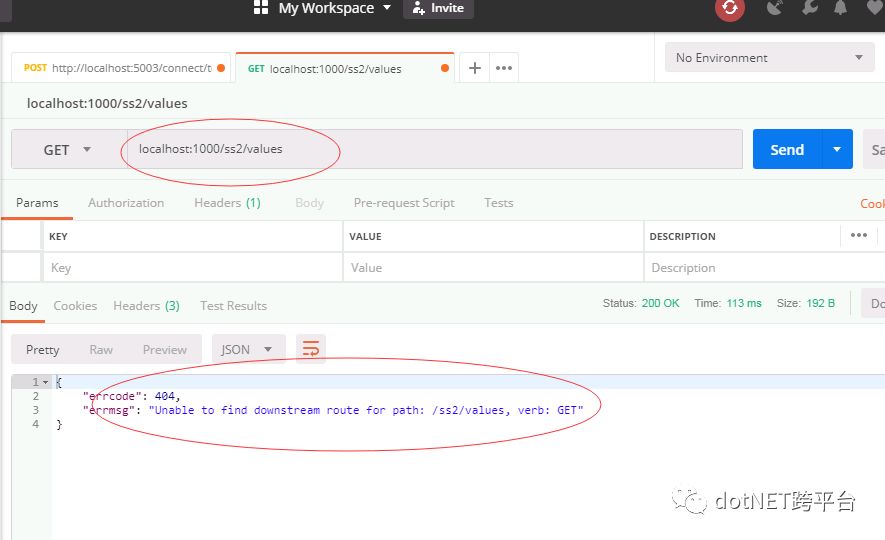Click the 200 OK status text
The width and height of the screenshot is (885, 540).
point(660,303)
